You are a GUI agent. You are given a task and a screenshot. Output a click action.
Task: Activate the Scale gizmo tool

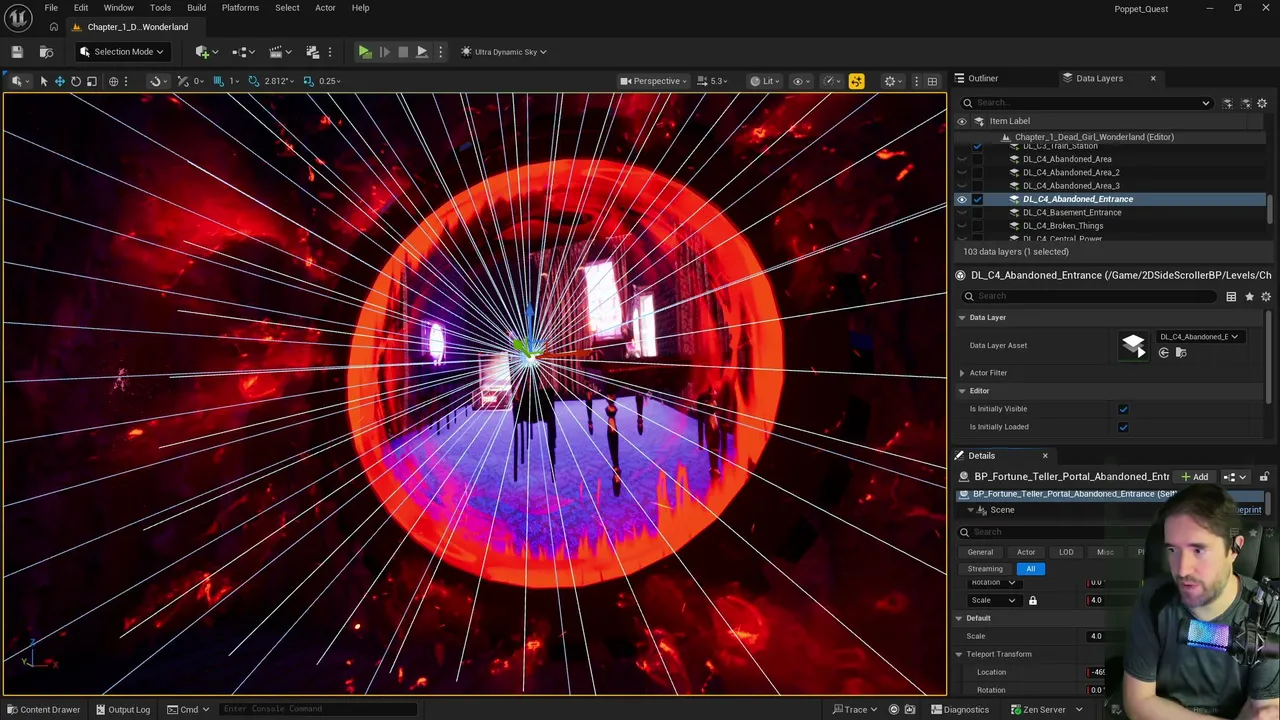(x=91, y=81)
